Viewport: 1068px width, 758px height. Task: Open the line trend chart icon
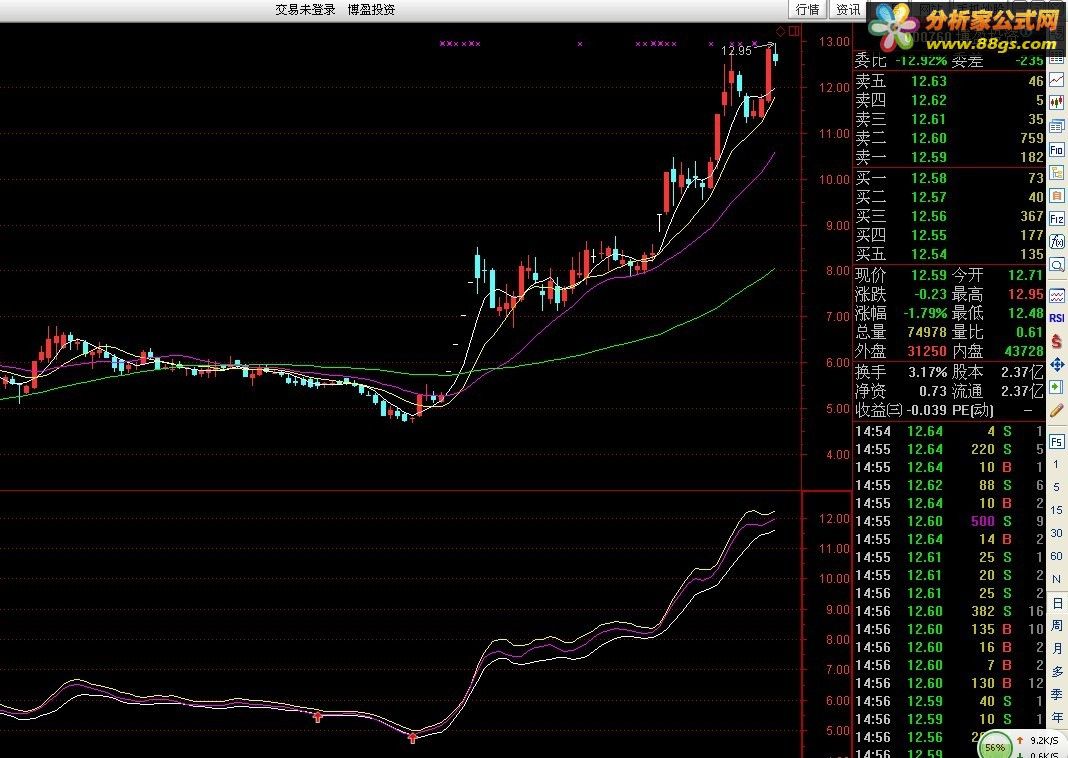coord(1056,80)
